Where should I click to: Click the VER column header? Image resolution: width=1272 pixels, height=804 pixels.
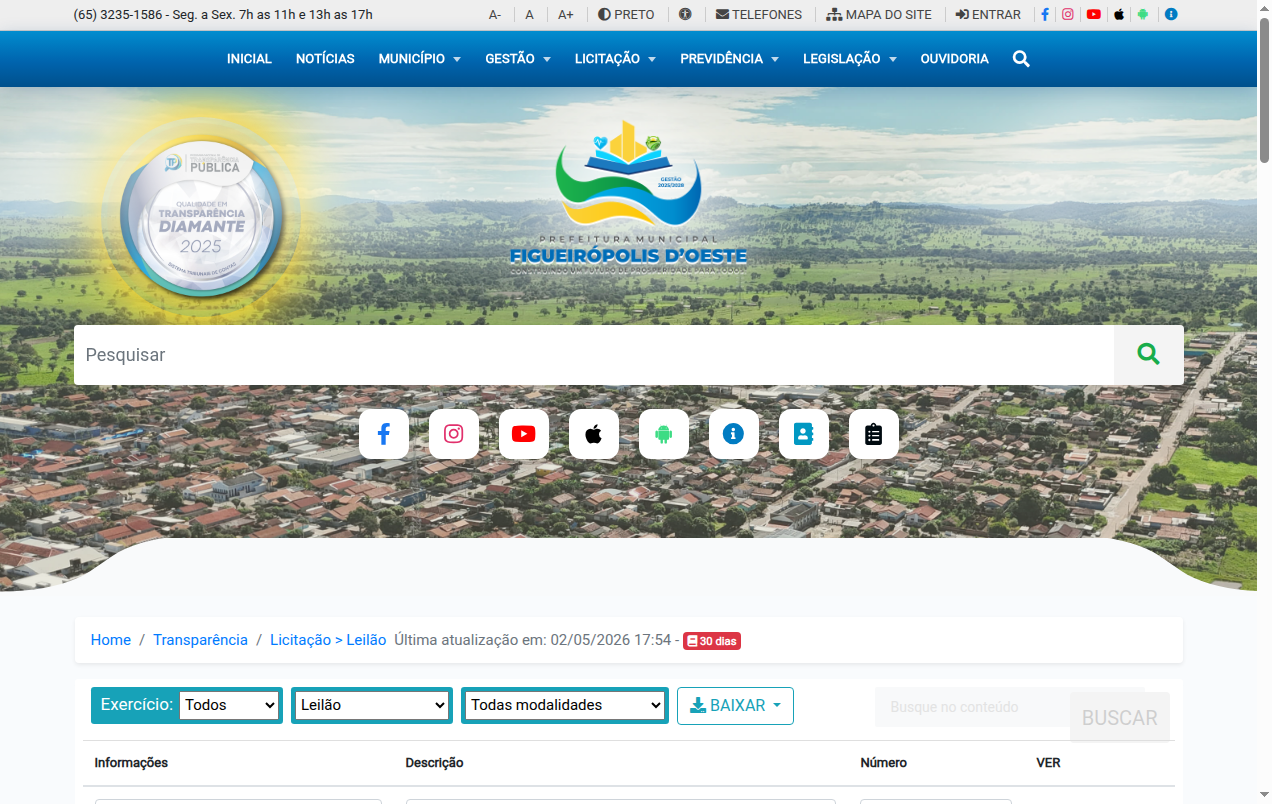[x=1048, y=763]
